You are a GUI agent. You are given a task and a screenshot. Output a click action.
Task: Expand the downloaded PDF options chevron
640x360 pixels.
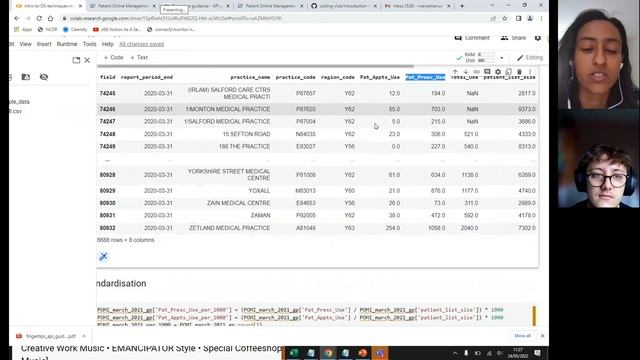84,336
